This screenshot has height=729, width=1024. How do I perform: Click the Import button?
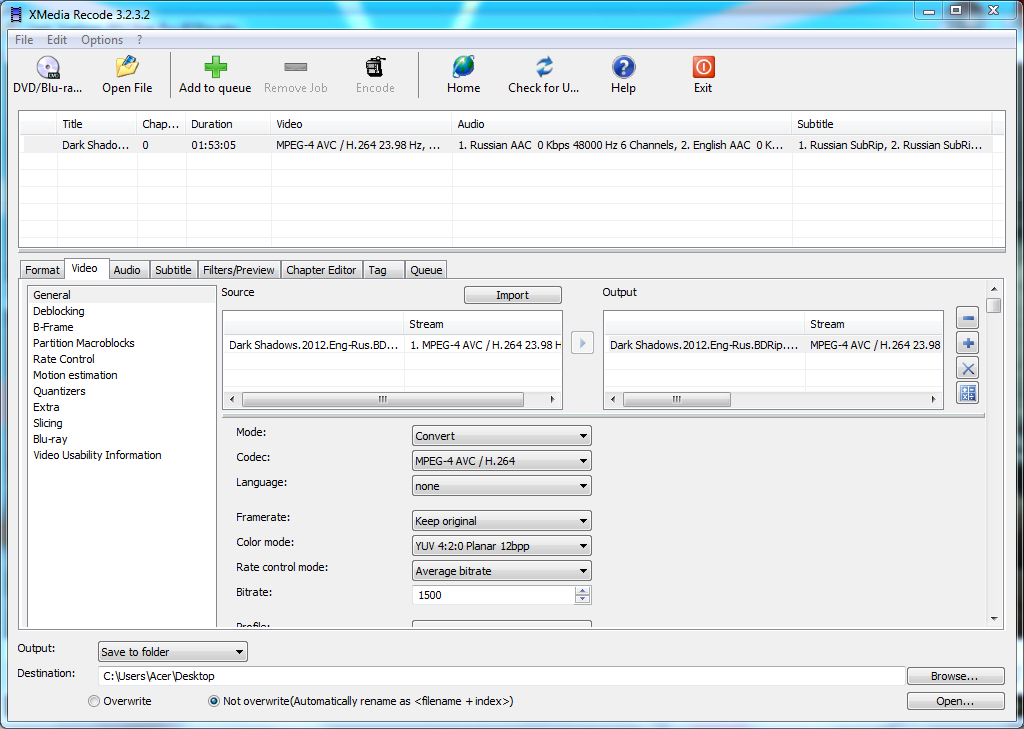tap(512, 295)
